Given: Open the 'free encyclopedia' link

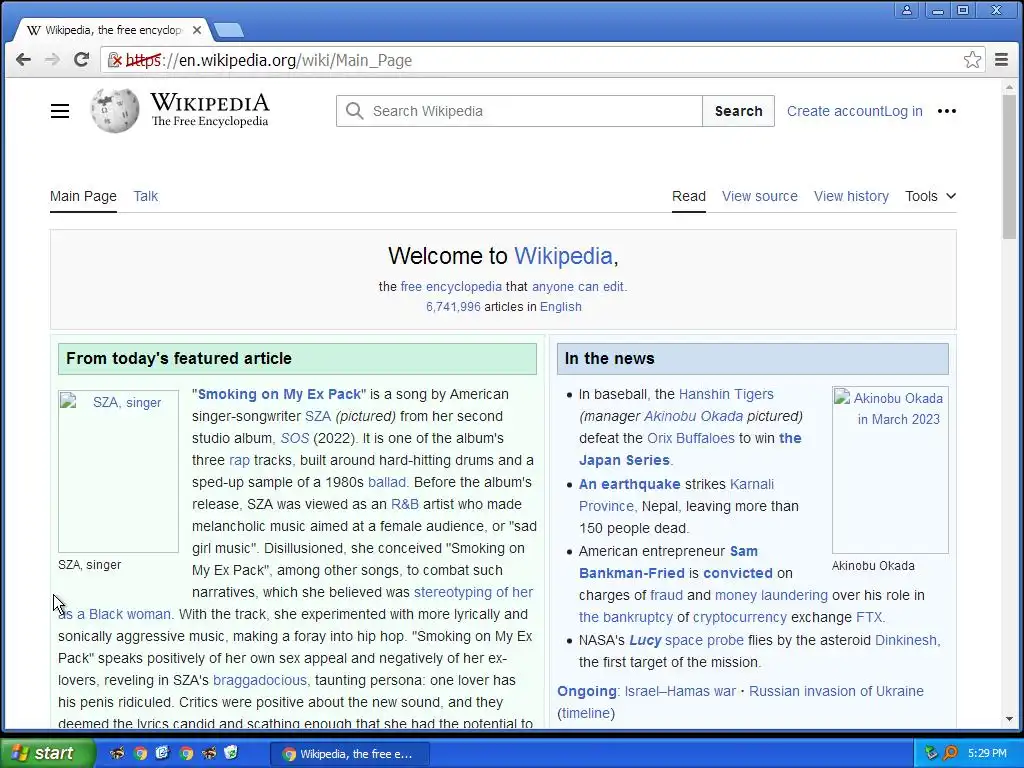Looking at the screenshot, I should 451,287.
